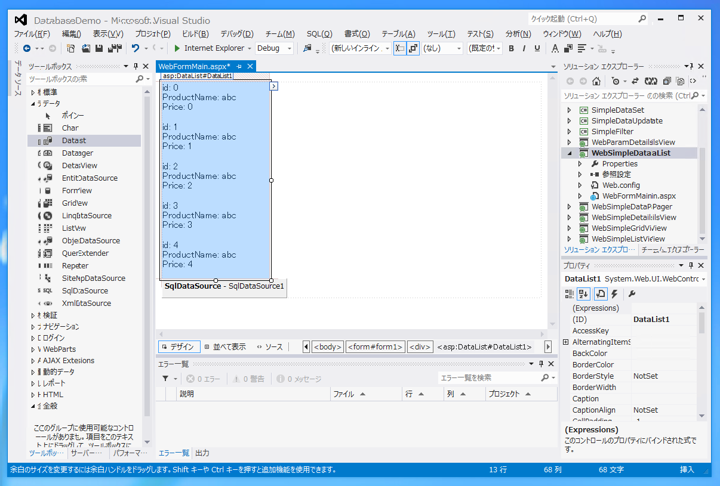The width and height of the screenshot is (720, 486).
Task: Switch to 並べて表示 split view
Action: (x=225, y=347)
